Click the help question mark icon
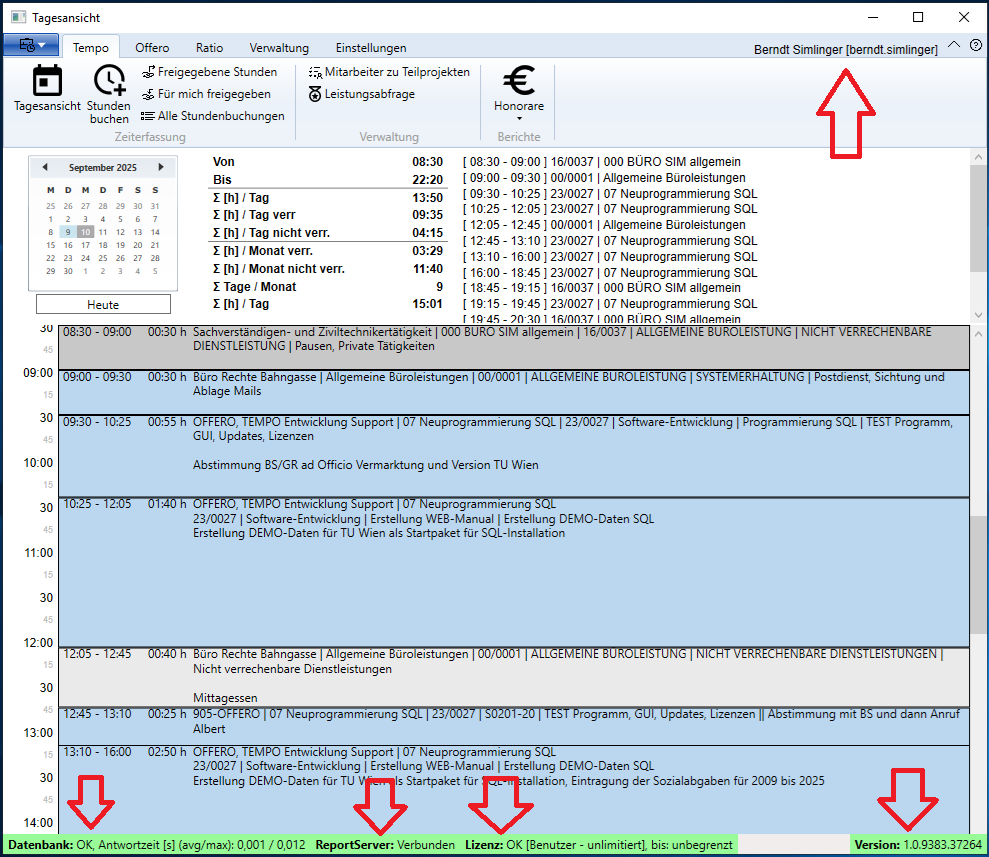 pyautogui.click(x=975, y=46)
